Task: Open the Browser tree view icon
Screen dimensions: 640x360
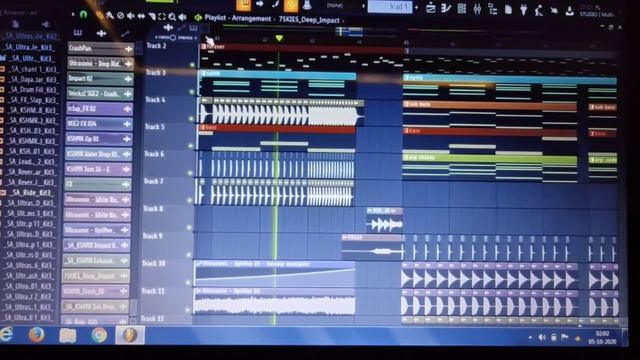Action: pos(493,9)
